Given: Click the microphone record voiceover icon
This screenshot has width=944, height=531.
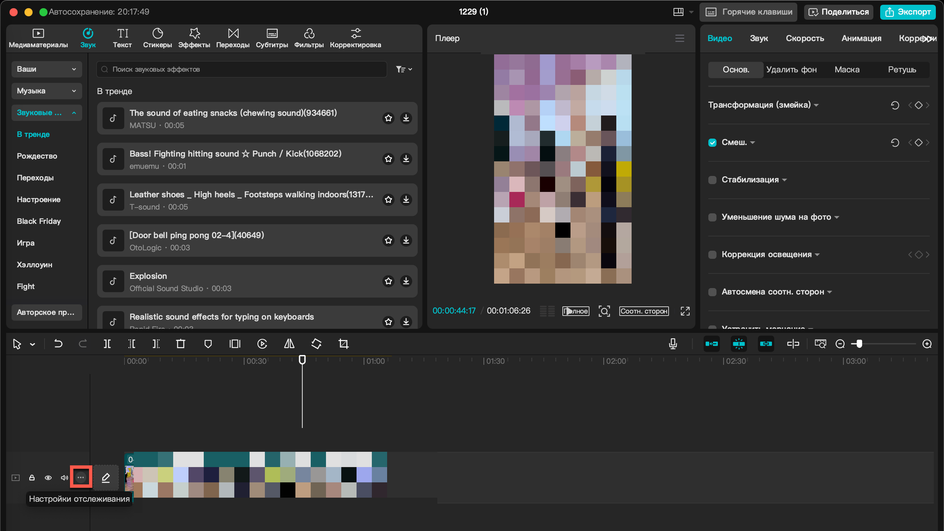Looking at the screenshot, I should (672, 344).
